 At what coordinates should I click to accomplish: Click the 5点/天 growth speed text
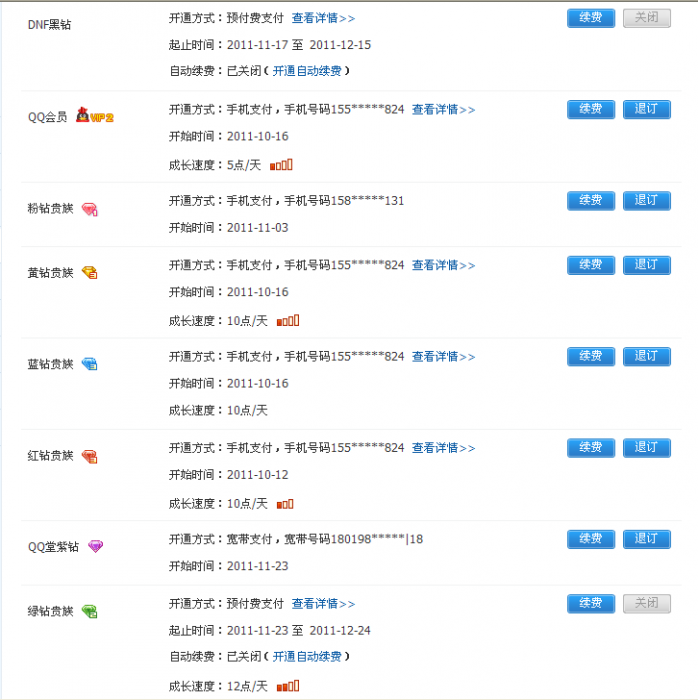[244, 165]
